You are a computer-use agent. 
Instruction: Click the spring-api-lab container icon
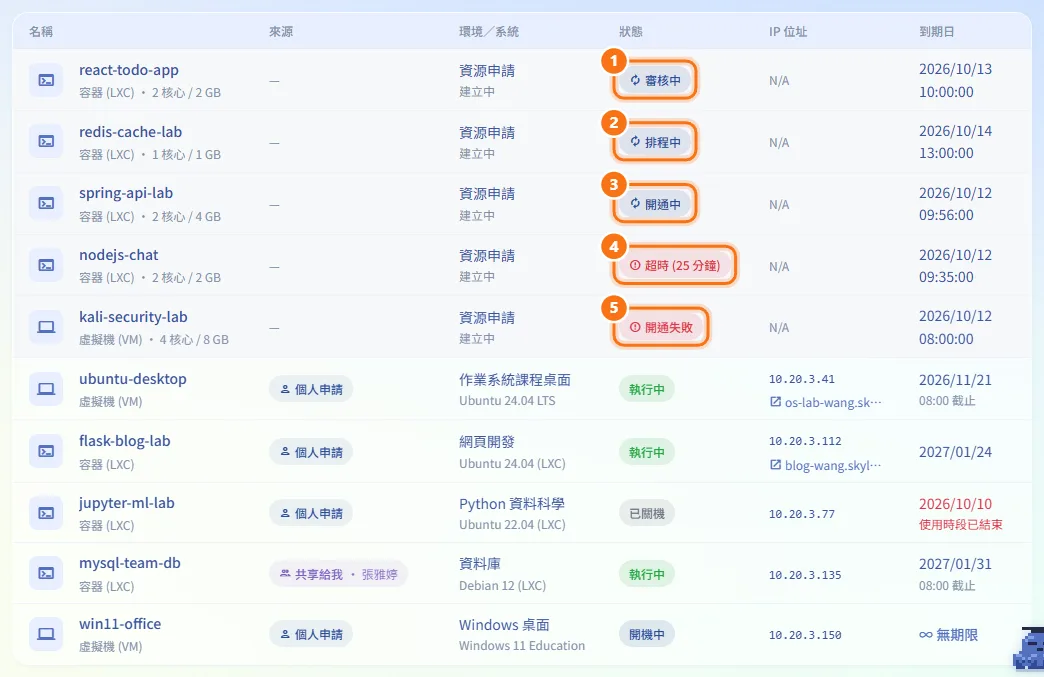click(x=46, y=204)
